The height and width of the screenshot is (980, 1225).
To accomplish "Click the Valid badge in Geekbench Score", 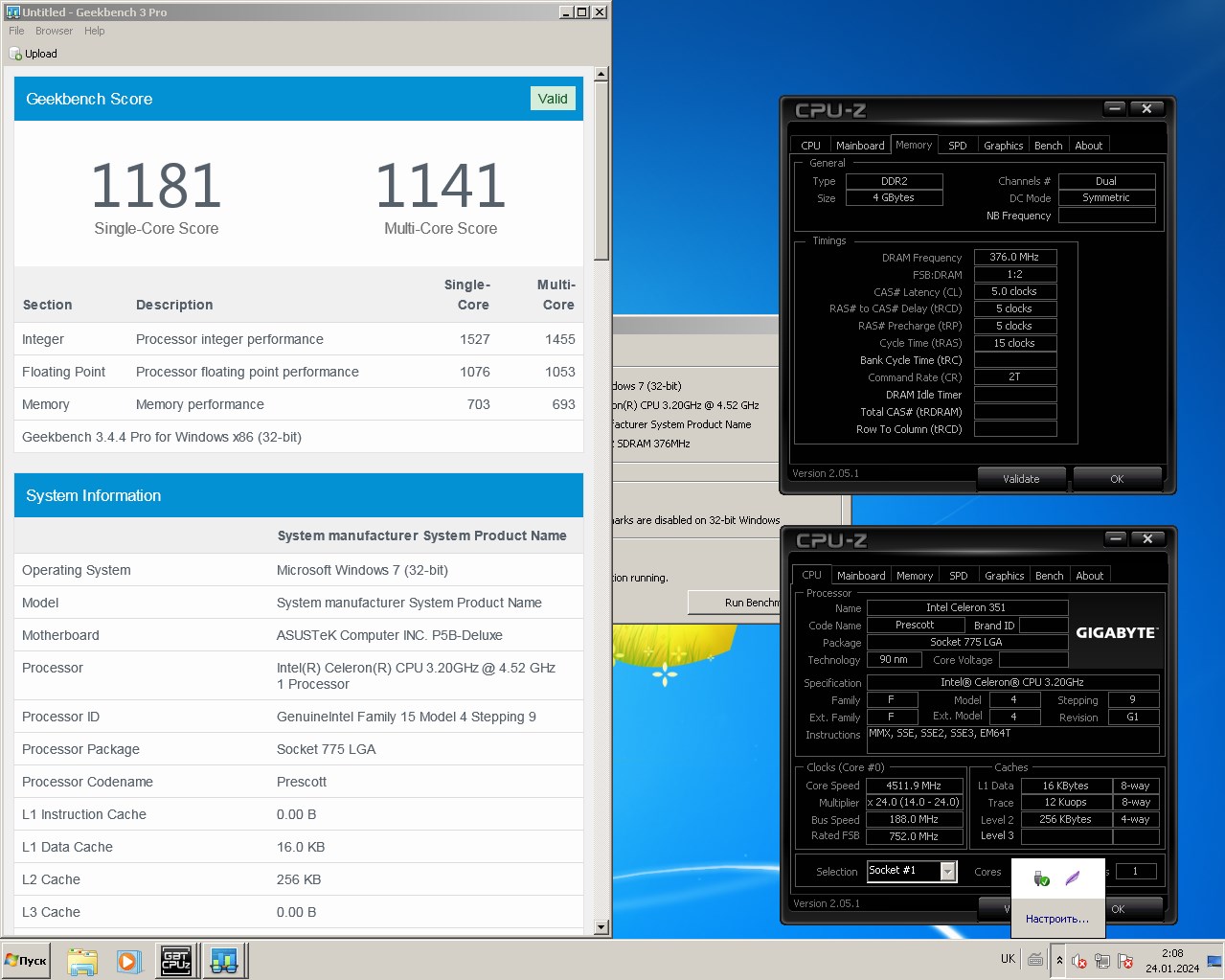I will pyautogui.click(x=553, y=99).
